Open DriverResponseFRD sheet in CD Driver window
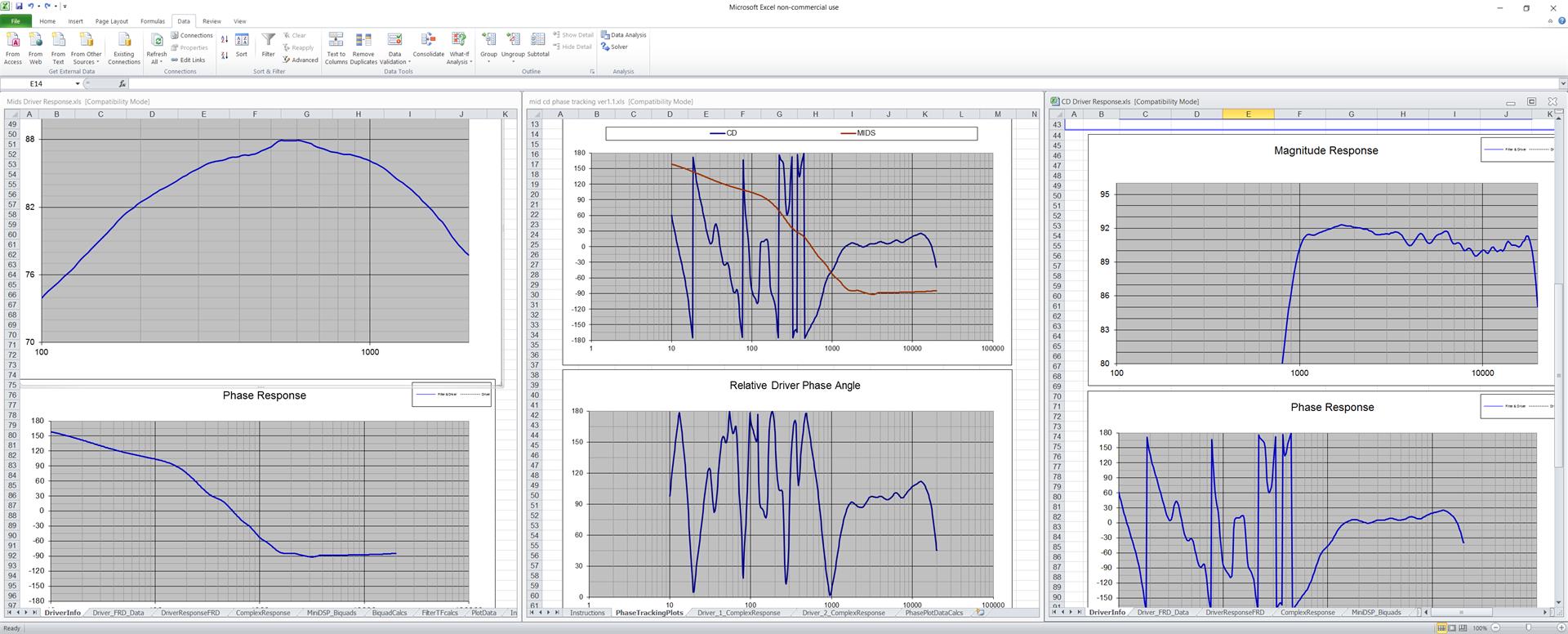Screen dimensions: 1568x634 [1235, 613]
